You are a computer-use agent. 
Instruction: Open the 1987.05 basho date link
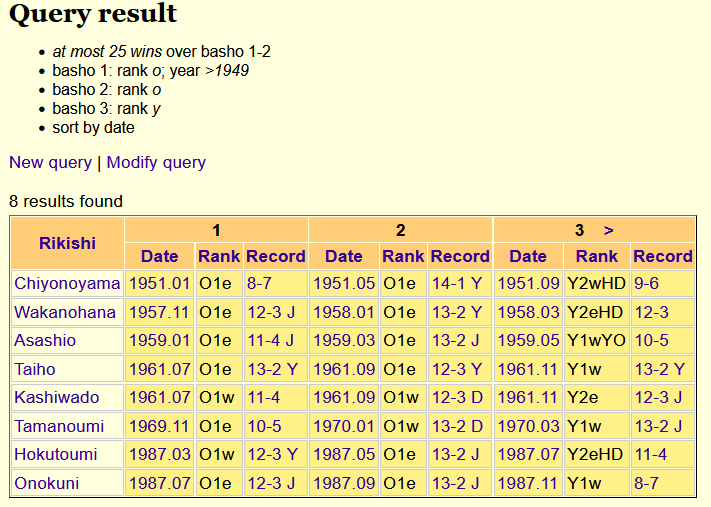[344, 454]
